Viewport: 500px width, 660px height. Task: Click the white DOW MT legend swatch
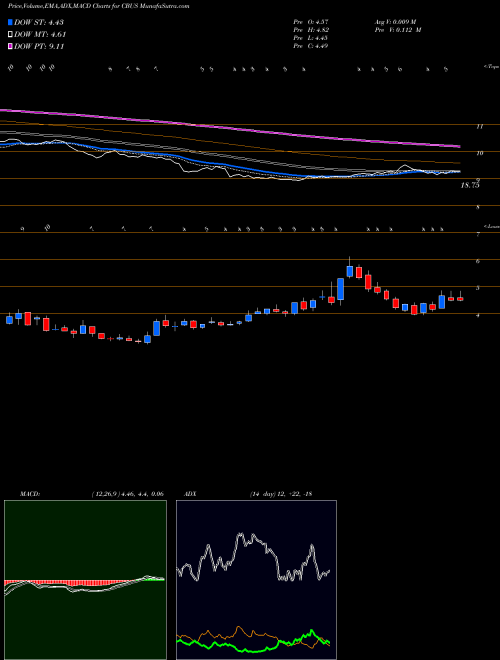pos(10,35)
